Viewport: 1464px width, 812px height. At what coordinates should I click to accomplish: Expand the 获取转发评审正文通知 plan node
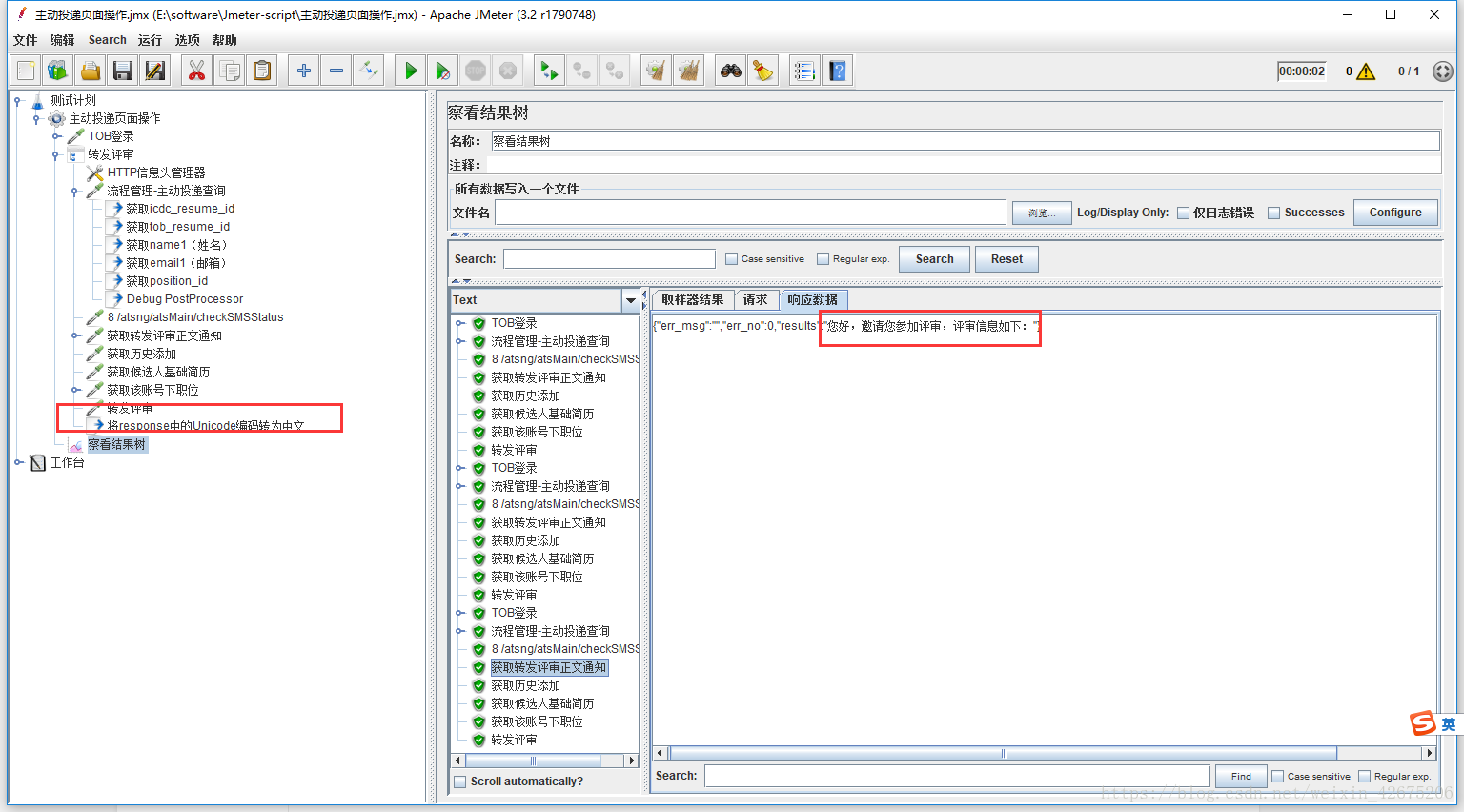tap(75, 335)
